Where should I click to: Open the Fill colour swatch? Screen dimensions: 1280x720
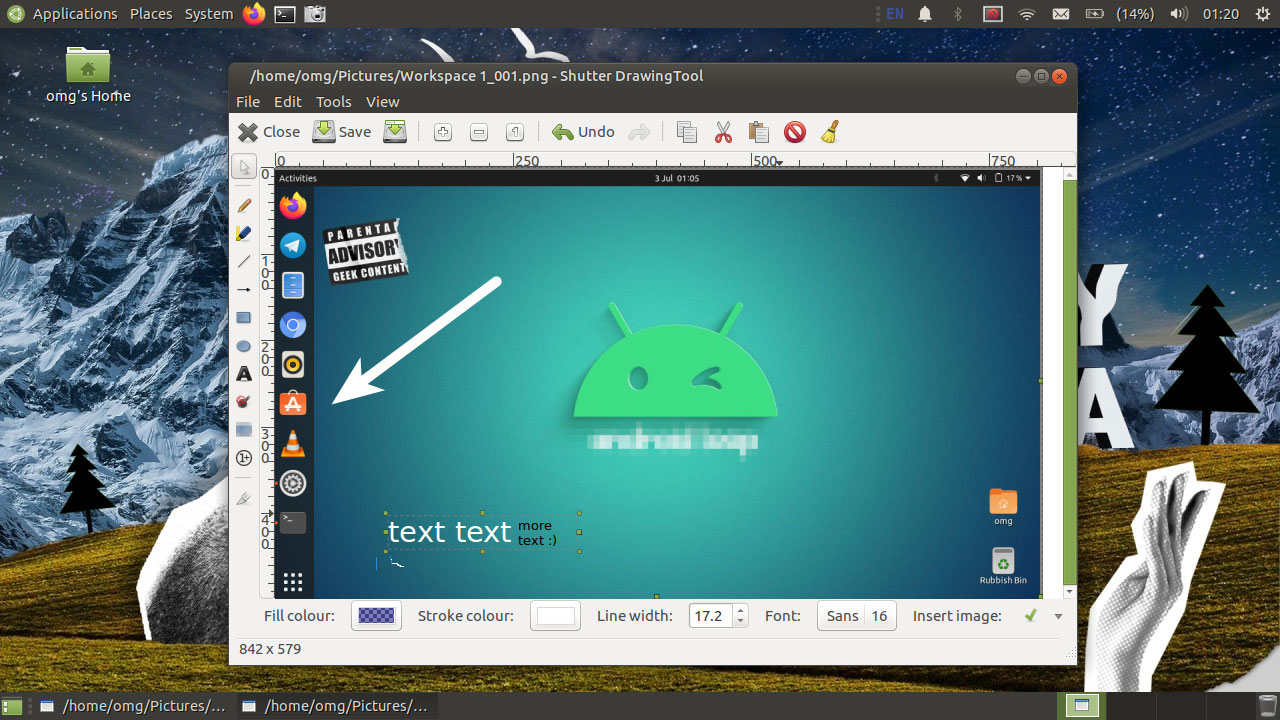(376, 616)
